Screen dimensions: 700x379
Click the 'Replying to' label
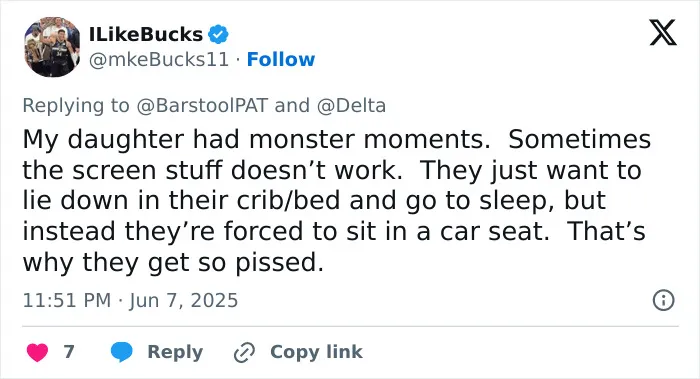pos(76,106)
